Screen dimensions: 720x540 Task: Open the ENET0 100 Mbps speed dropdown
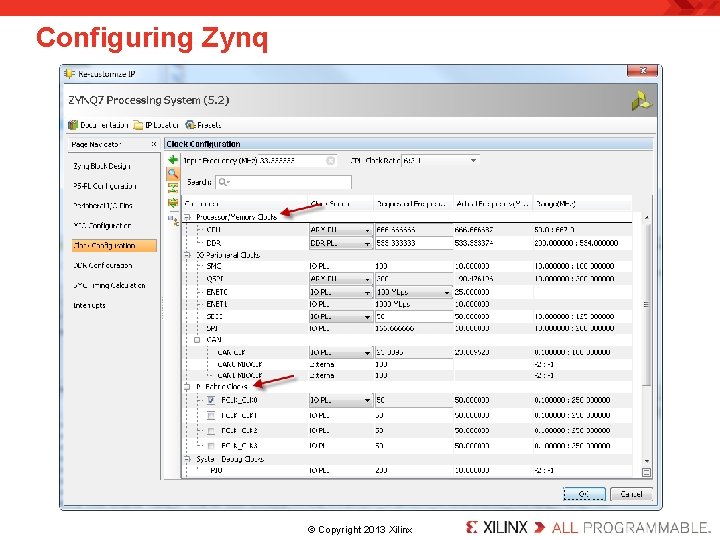click(x=414, y=292)
